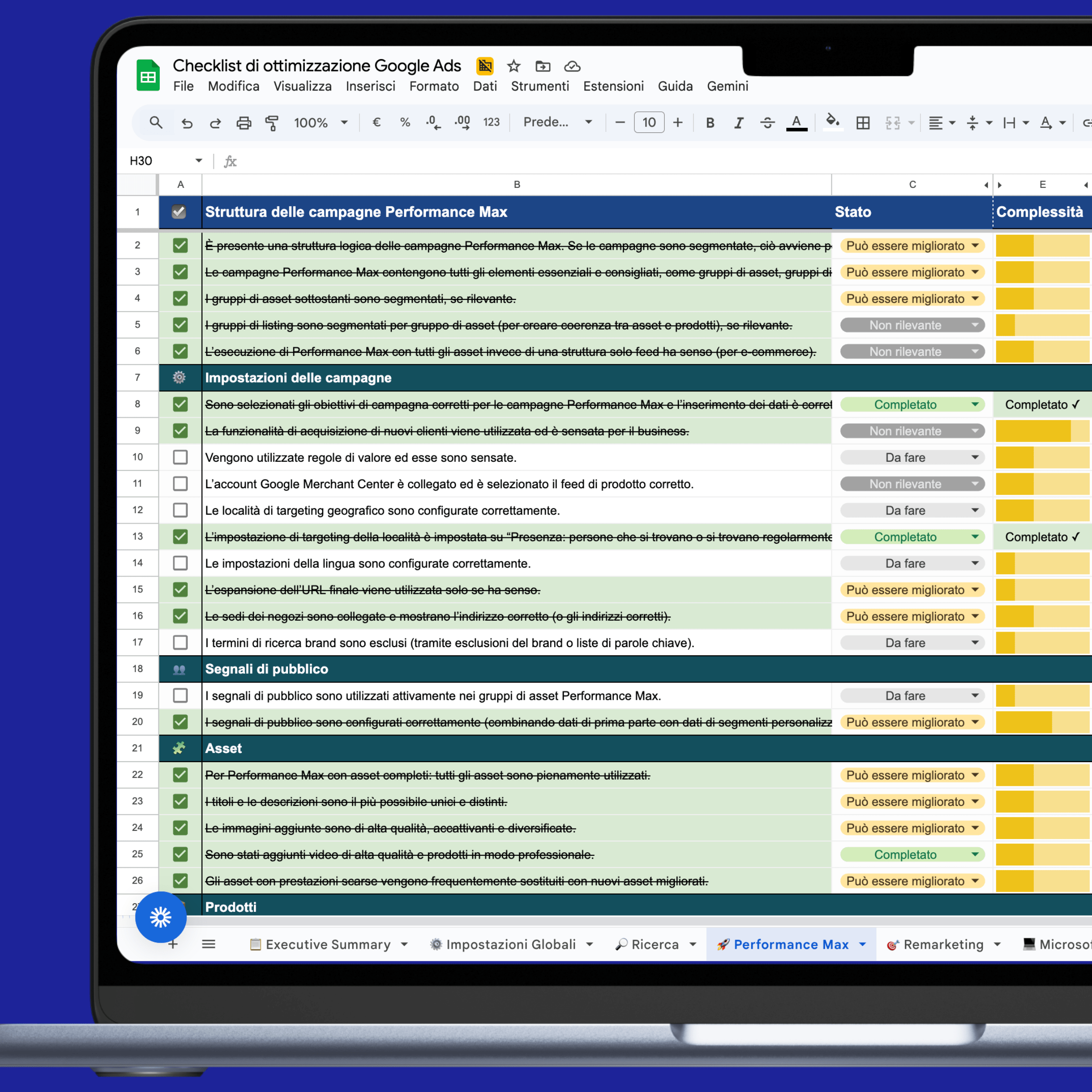Viewport: 1092px width, 1092px height.
Task: Open the Inserisci menu
Action: [370, 86]
